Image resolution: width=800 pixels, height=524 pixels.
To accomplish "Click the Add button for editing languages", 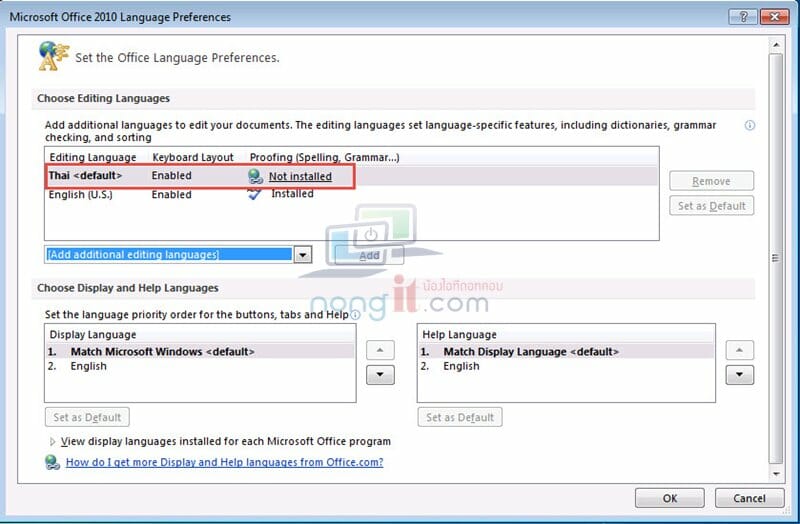I will (x=369, y=255).
